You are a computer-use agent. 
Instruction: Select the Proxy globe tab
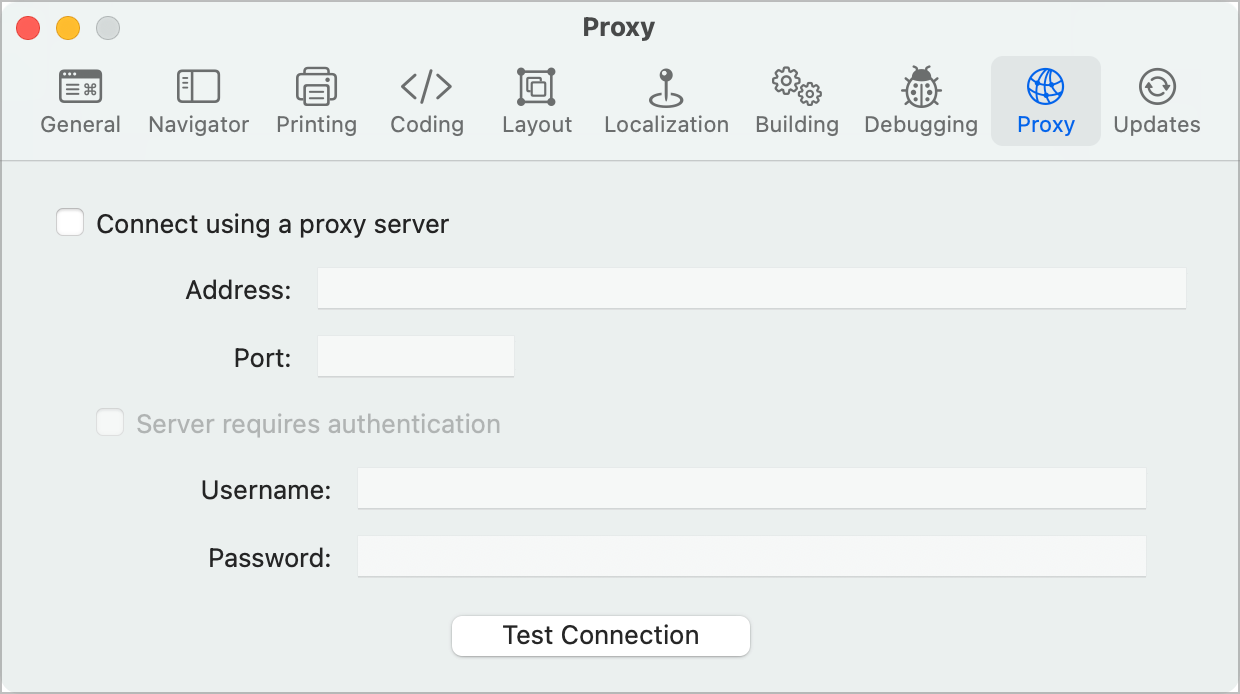[x=1045, y=102]
